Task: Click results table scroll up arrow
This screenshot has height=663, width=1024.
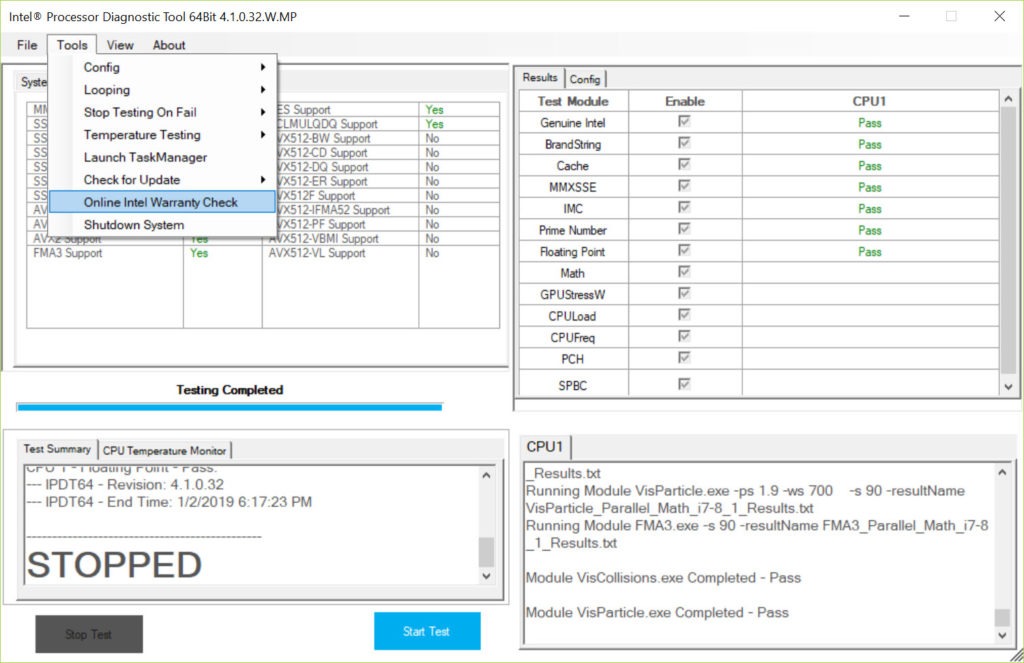Action: [1008, 99]
